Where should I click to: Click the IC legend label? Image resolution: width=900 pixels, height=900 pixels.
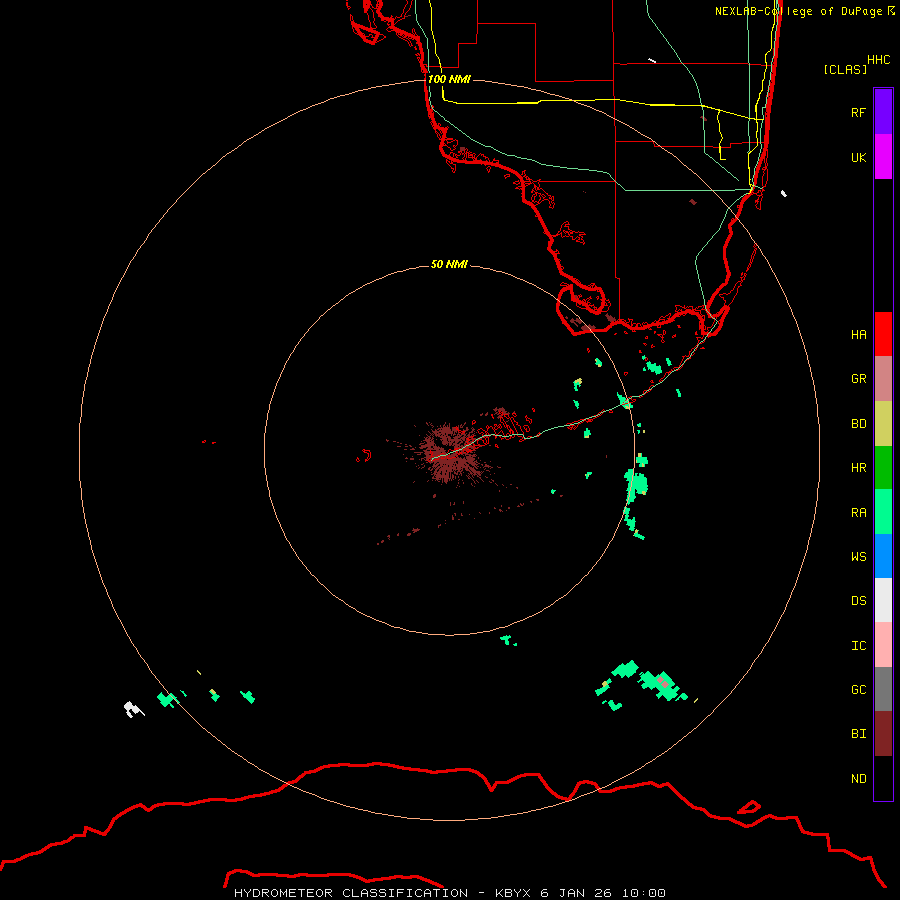858,646
